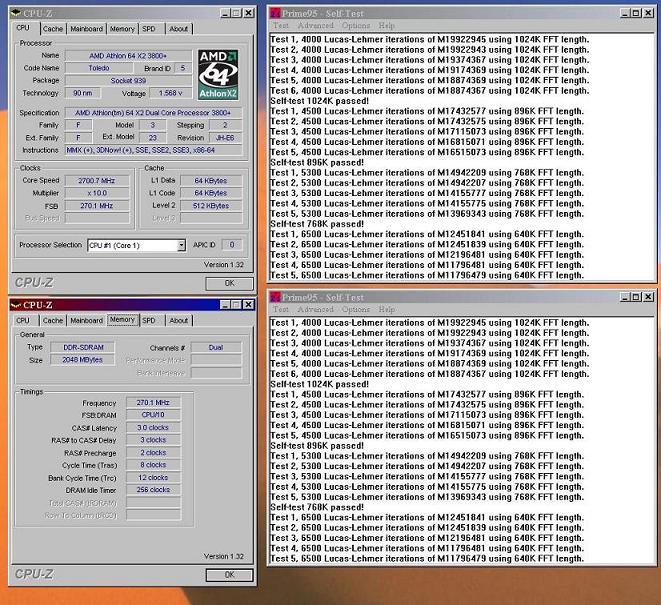Click the Bank Cycle Time 12 clocks value

pyautogui.click(x=153, y=477)
